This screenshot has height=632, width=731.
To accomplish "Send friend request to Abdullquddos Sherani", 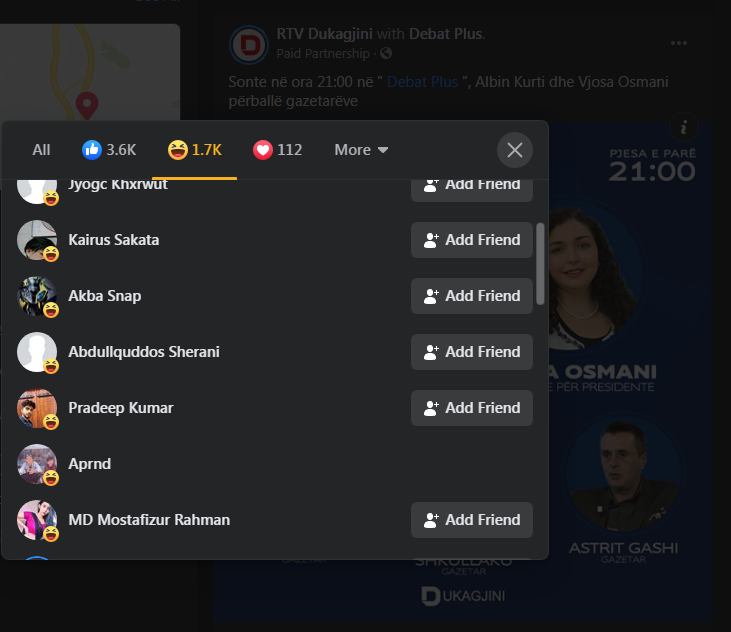I will [471, 352].
